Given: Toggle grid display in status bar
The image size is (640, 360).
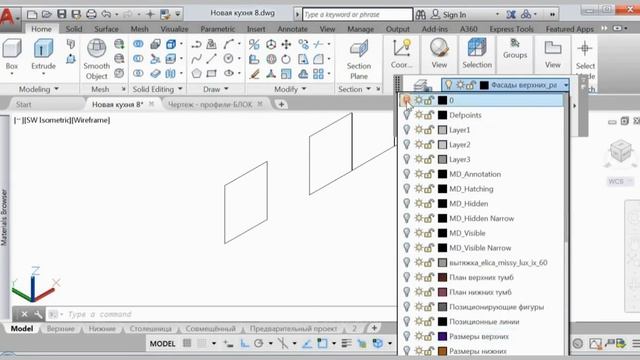Looking at the screenshot, I should [x=187, y=343].
